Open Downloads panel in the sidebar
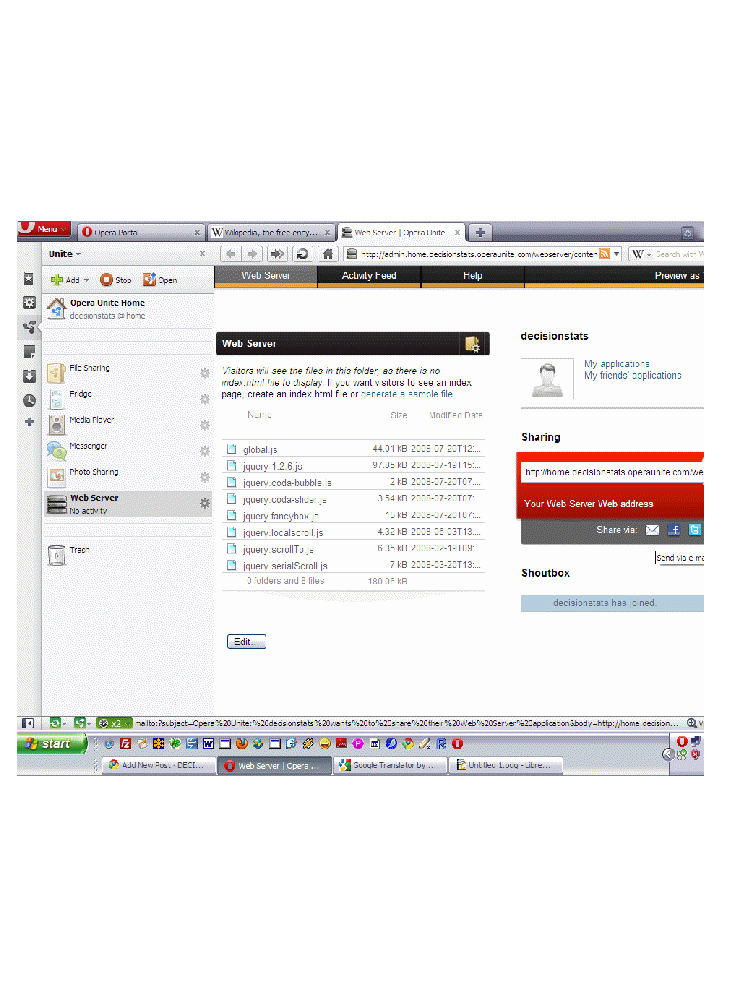741x981 pixels. pyautogui.click(x=29, y=376)
